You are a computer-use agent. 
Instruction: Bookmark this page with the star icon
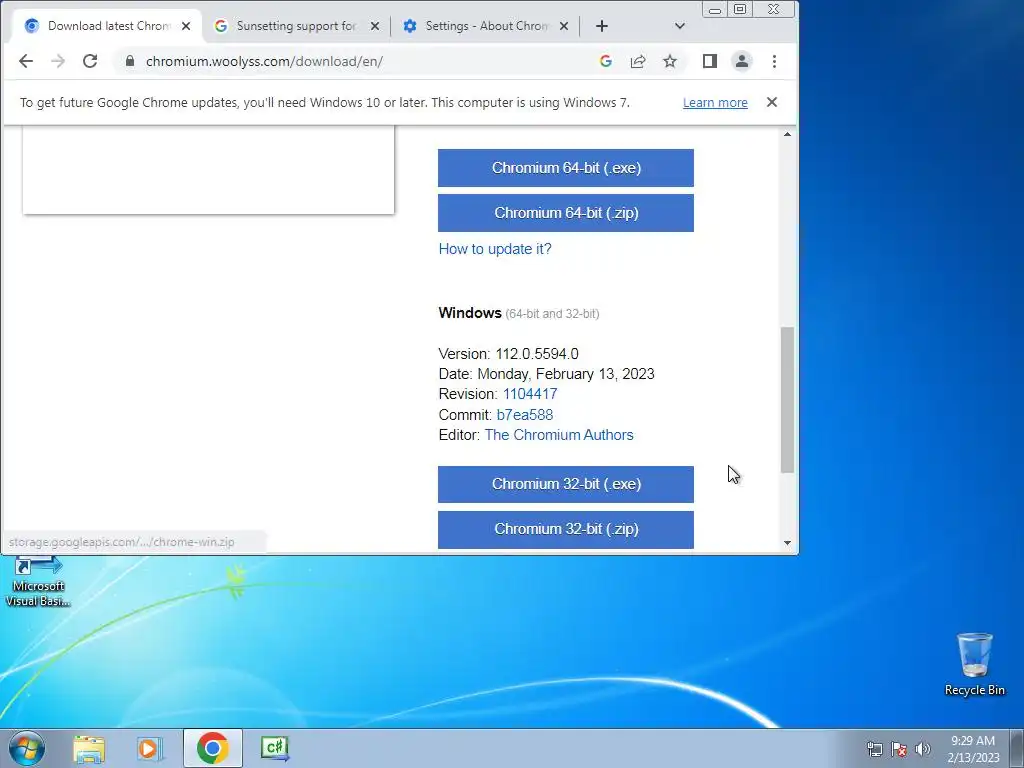pos(670,61)
